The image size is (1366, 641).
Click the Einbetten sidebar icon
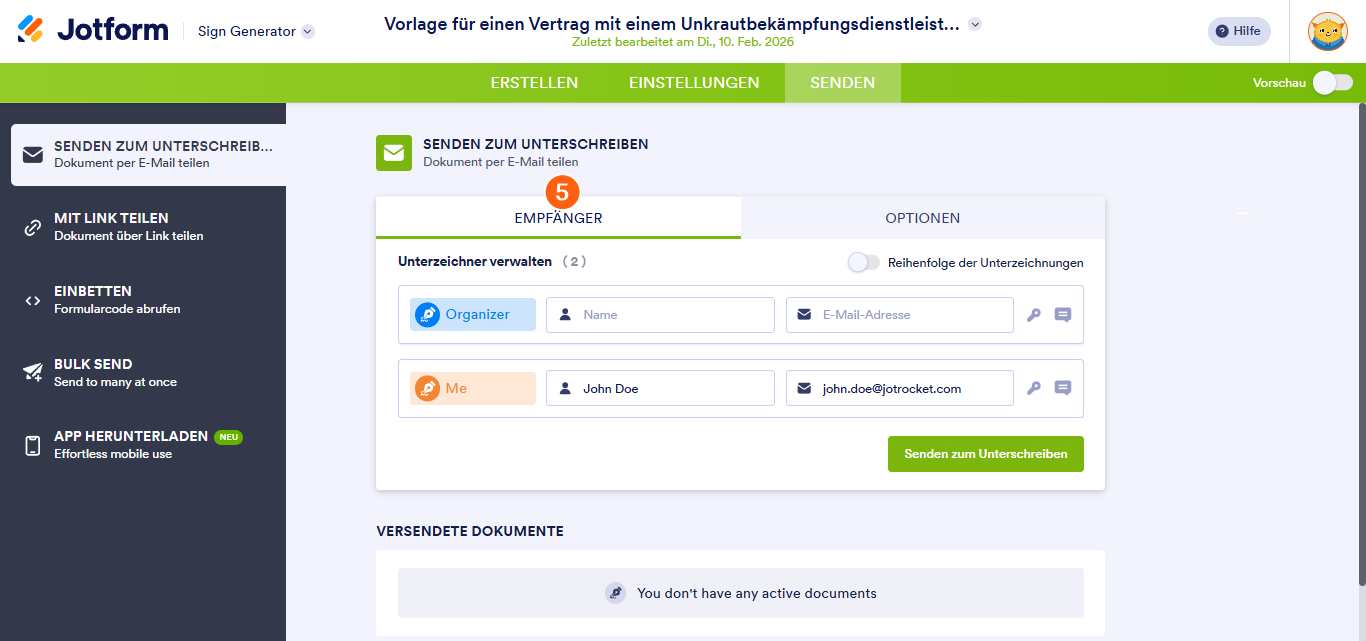click(x=33, y=299)
